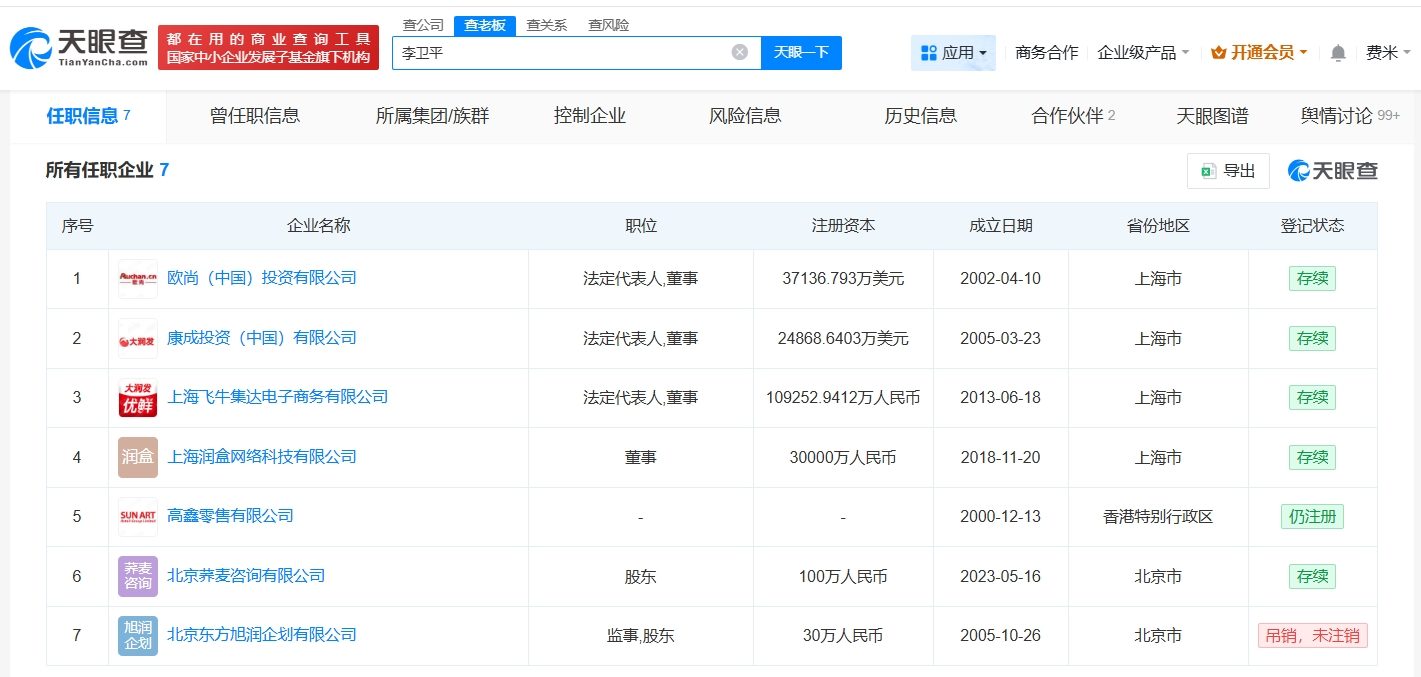Image resolution: width=1421 pixels, height=677 pixels.
Task: Open the 费米 user account menu
Action: [x=1387, y=53]
